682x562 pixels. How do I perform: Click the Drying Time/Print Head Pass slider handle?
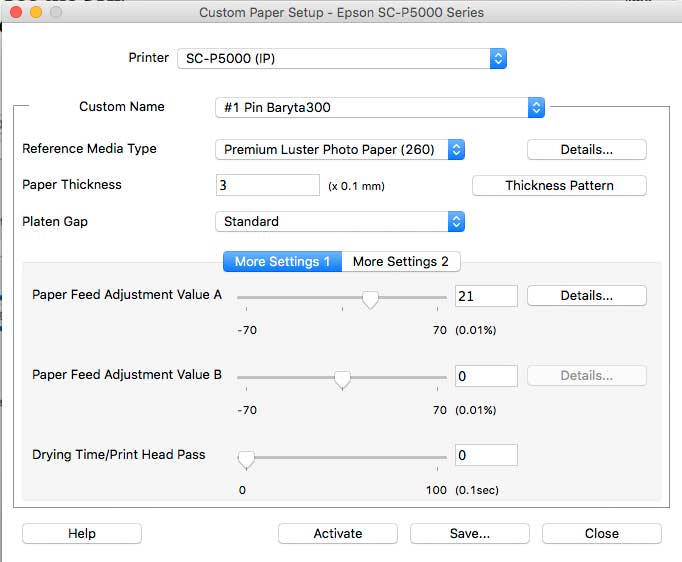pyautogui.click(x=246, y=460)
